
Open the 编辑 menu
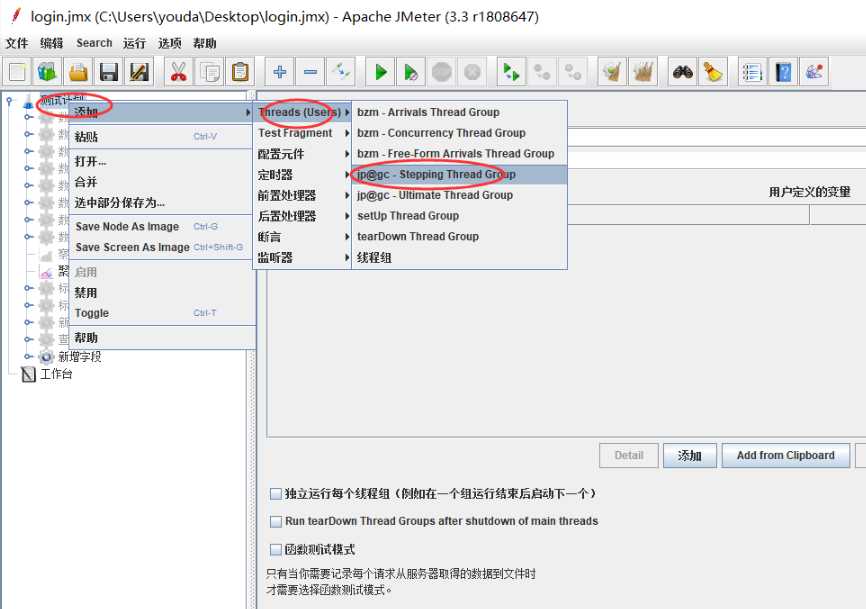pyautogui.click(x=52, y=43)
